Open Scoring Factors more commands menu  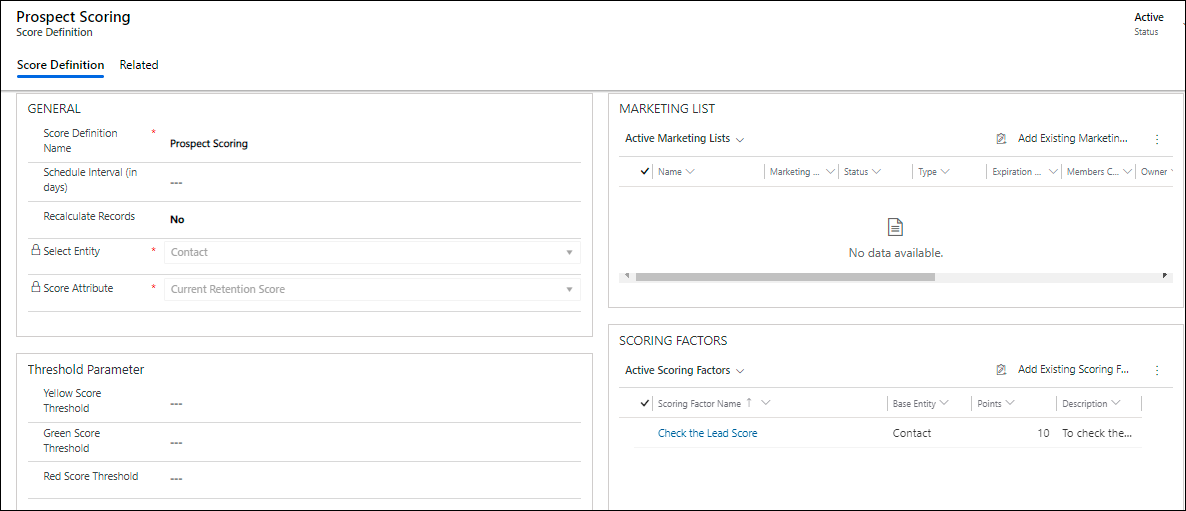coord(1157,370)
